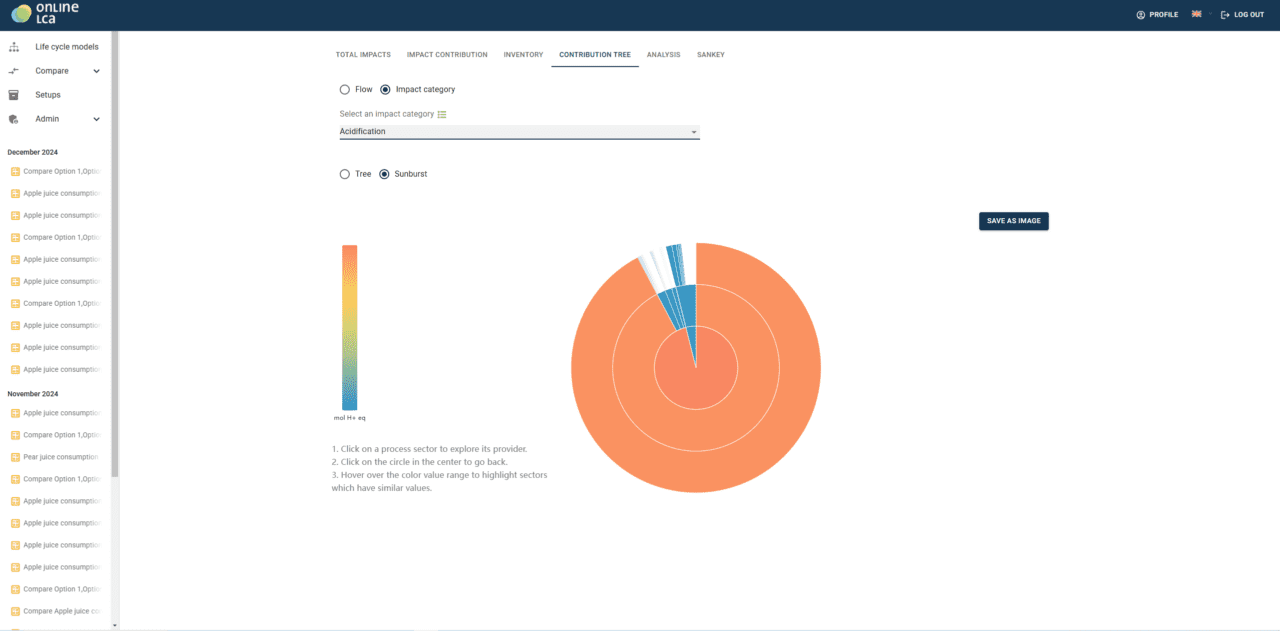1280x631 pixels.
Task: Click the Pear juice consumption result icon
Action: tap(15, 457)
